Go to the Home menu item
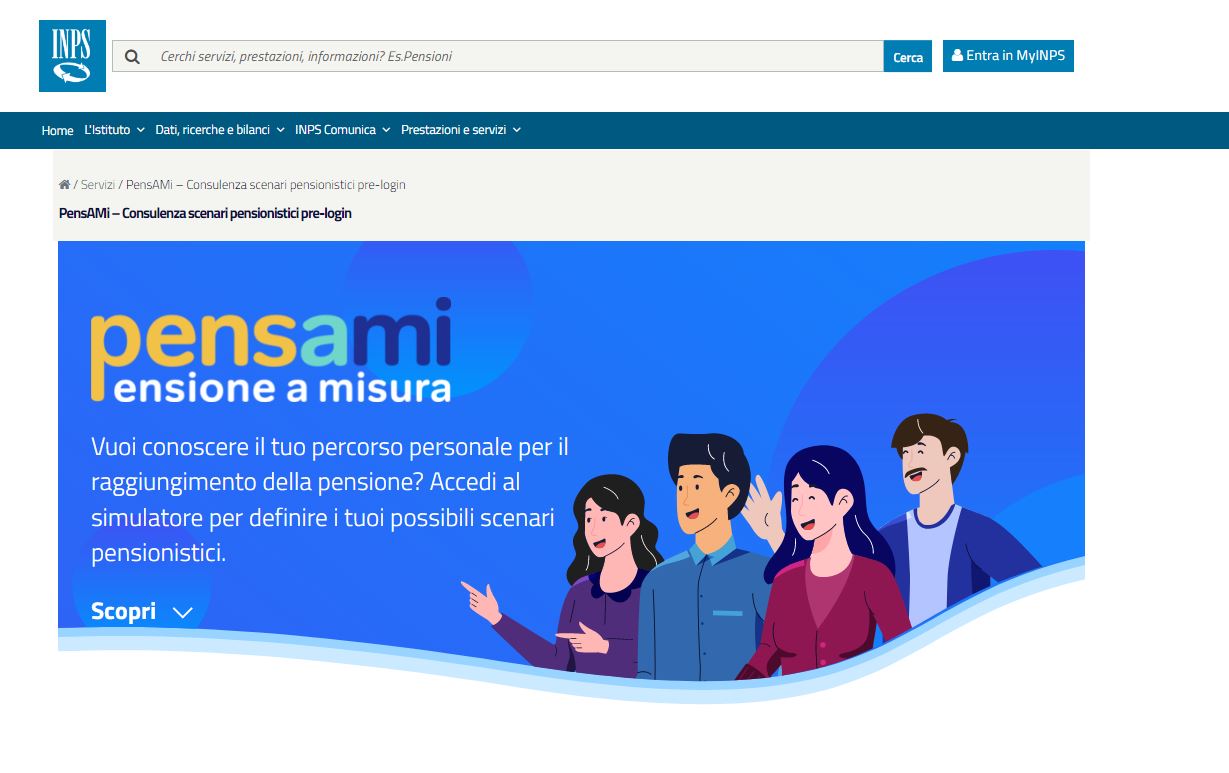This screenshot has width=1229, height=773. (57, 130)
